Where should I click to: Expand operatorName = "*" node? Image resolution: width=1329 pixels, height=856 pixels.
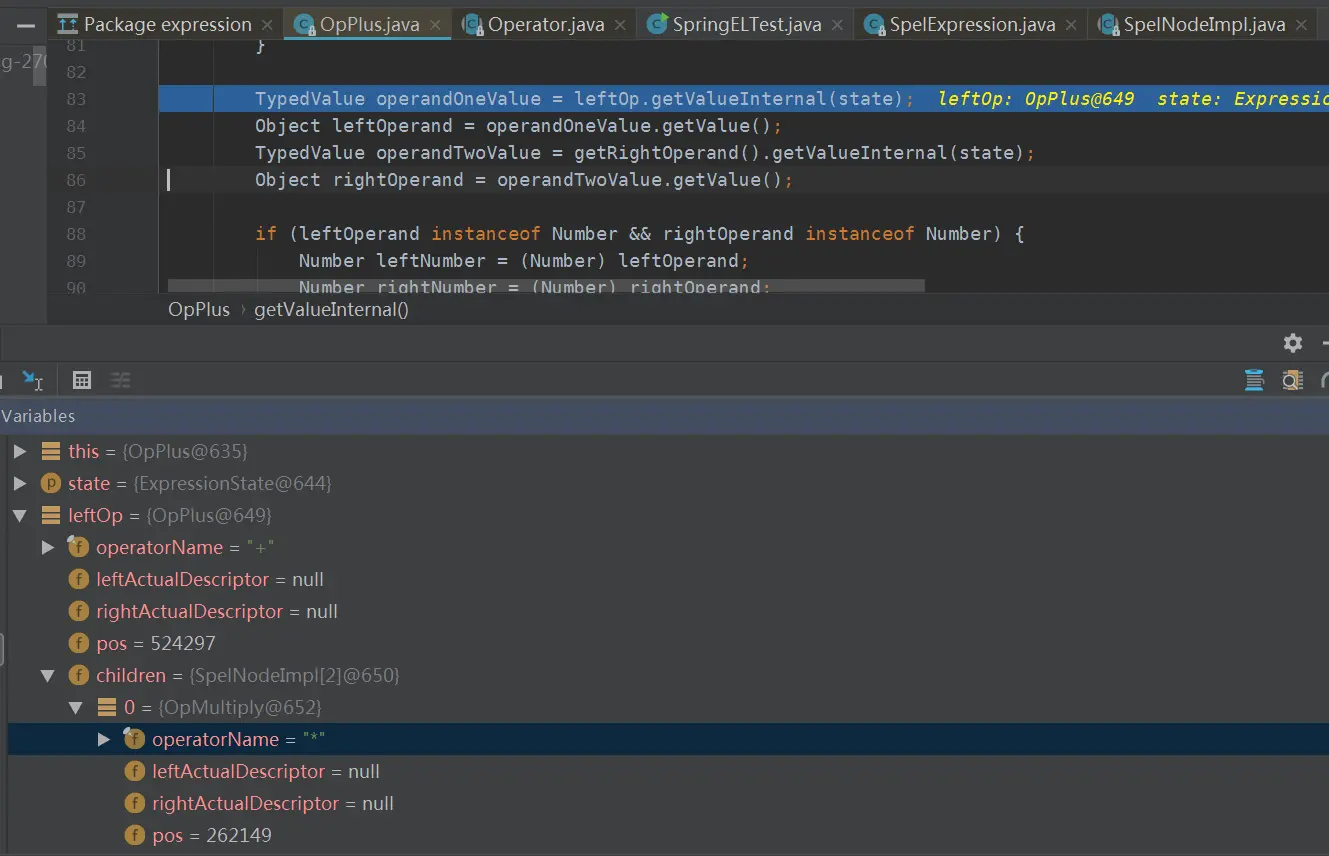tap(103, 739)
